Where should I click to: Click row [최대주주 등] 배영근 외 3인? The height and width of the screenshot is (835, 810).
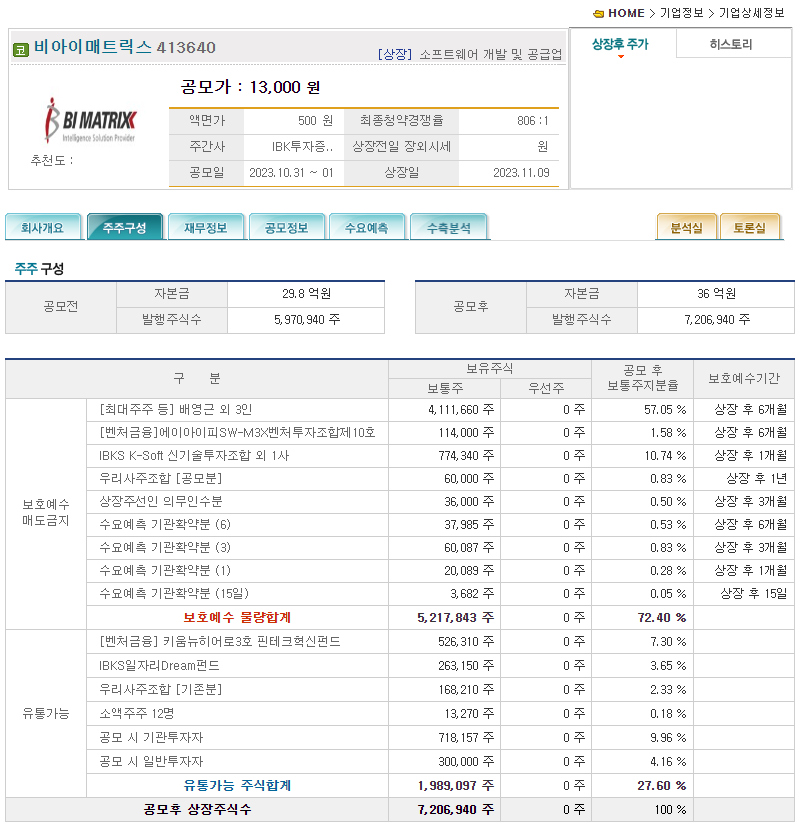[175, 410]
